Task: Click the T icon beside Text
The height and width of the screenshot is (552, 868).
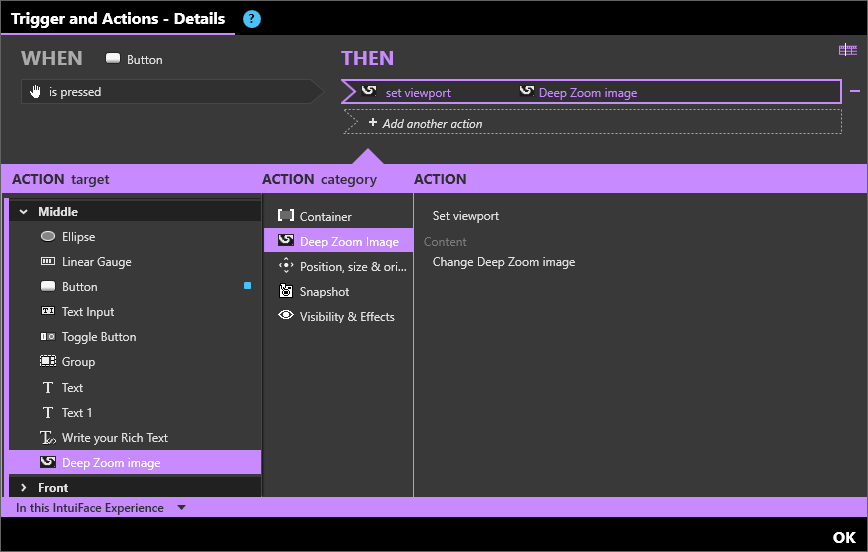Action: (x=48, y=387)
